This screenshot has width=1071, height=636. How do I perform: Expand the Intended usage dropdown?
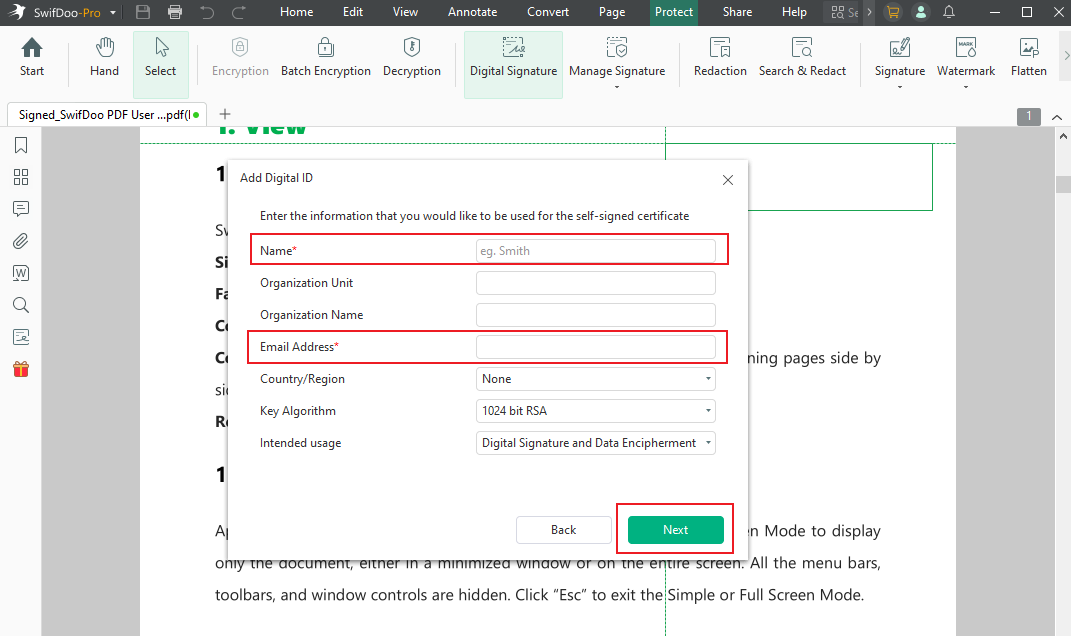point(596,443)
